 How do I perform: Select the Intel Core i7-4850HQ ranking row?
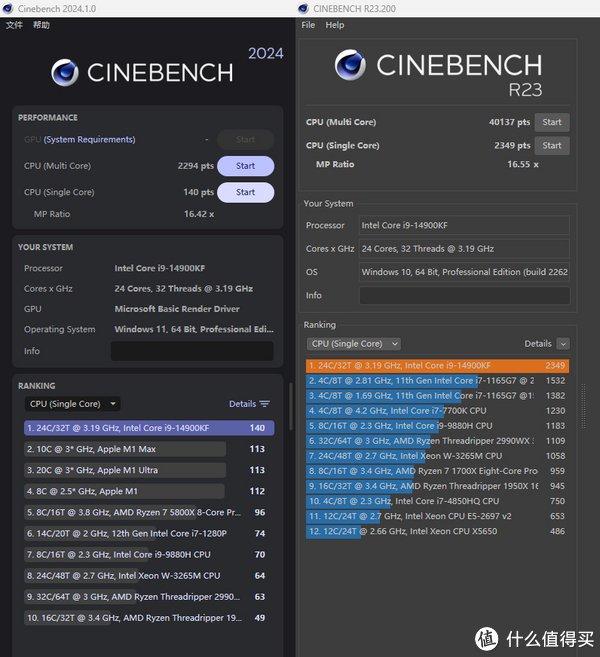pos(437,502)
